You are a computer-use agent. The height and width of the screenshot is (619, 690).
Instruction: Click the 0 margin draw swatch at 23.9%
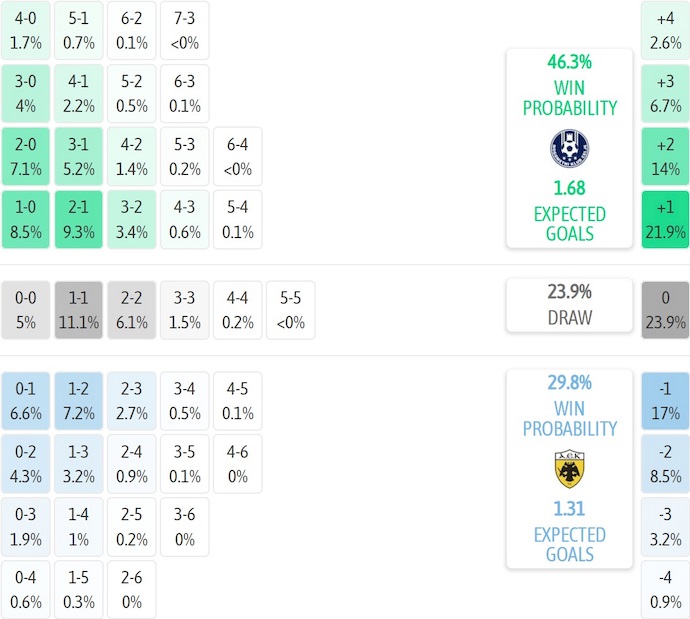pyautogui.click(x=666, y=310)
